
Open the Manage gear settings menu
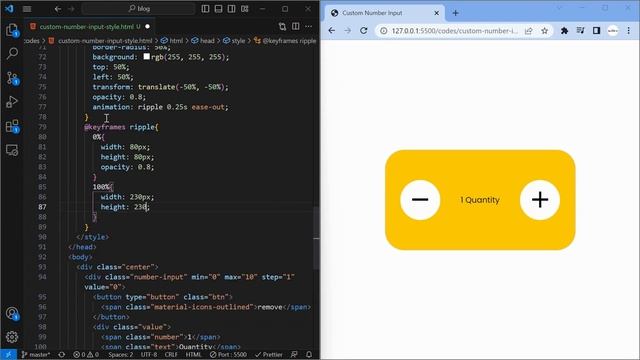(x=12, y=337)
